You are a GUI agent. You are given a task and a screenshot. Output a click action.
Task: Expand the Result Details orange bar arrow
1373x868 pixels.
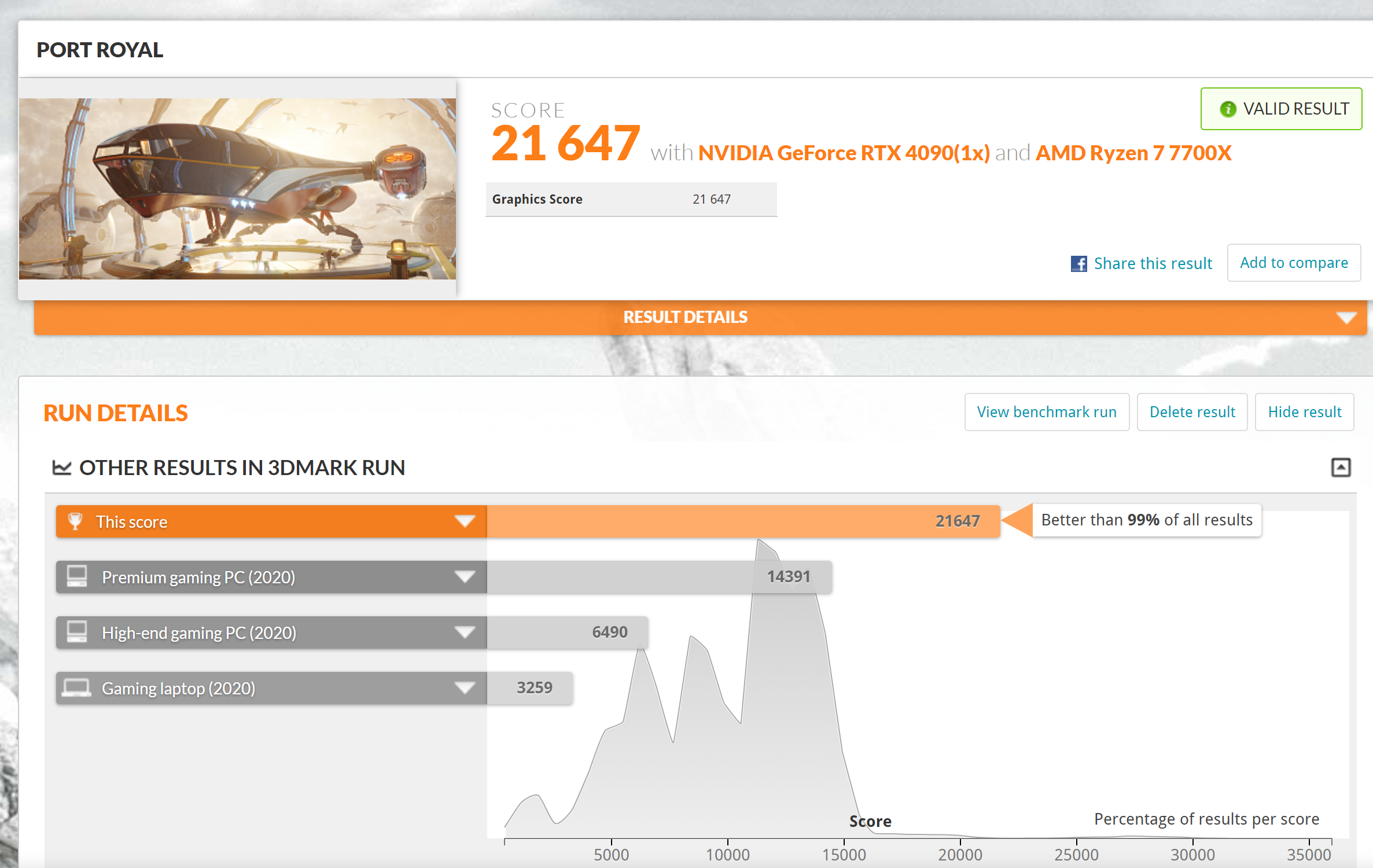pos(1346,318)
